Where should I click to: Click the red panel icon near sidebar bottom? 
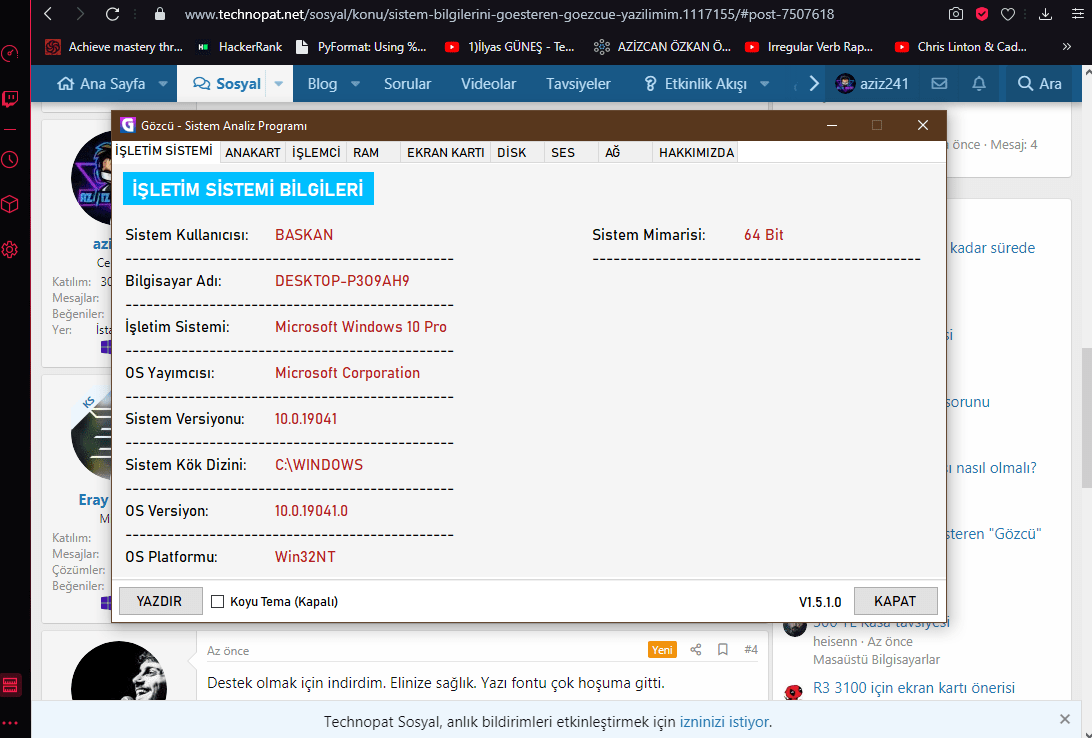coord(10,686)
